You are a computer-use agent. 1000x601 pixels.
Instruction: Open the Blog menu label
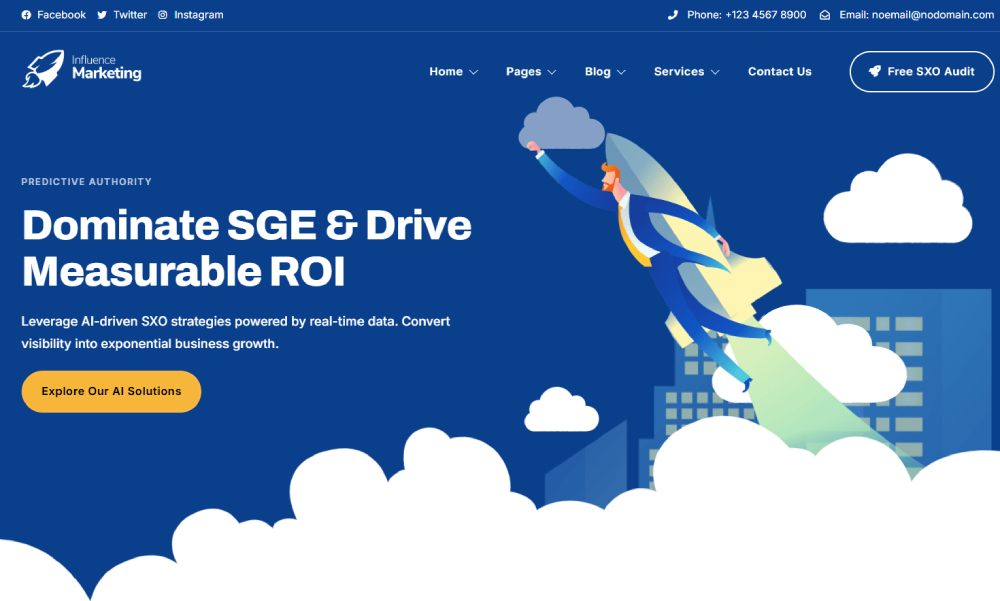tap(597, 72)
